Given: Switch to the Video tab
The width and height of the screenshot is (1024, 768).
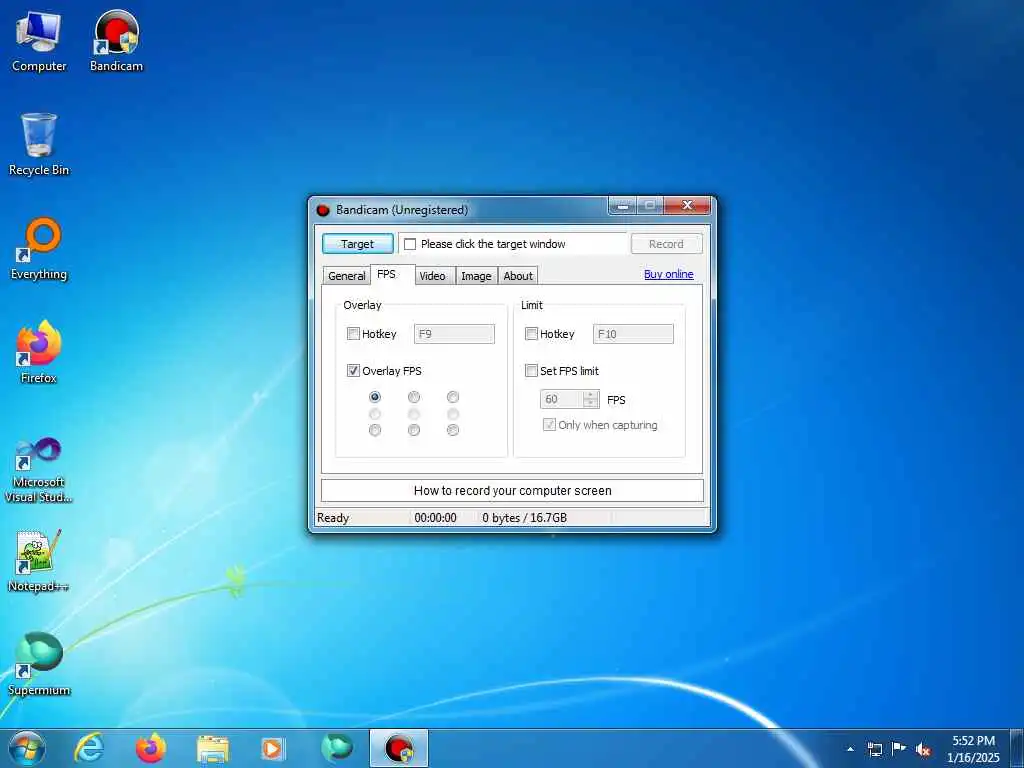Looking at the screenshot, I should pyautogui.click(x=435, y=276).
